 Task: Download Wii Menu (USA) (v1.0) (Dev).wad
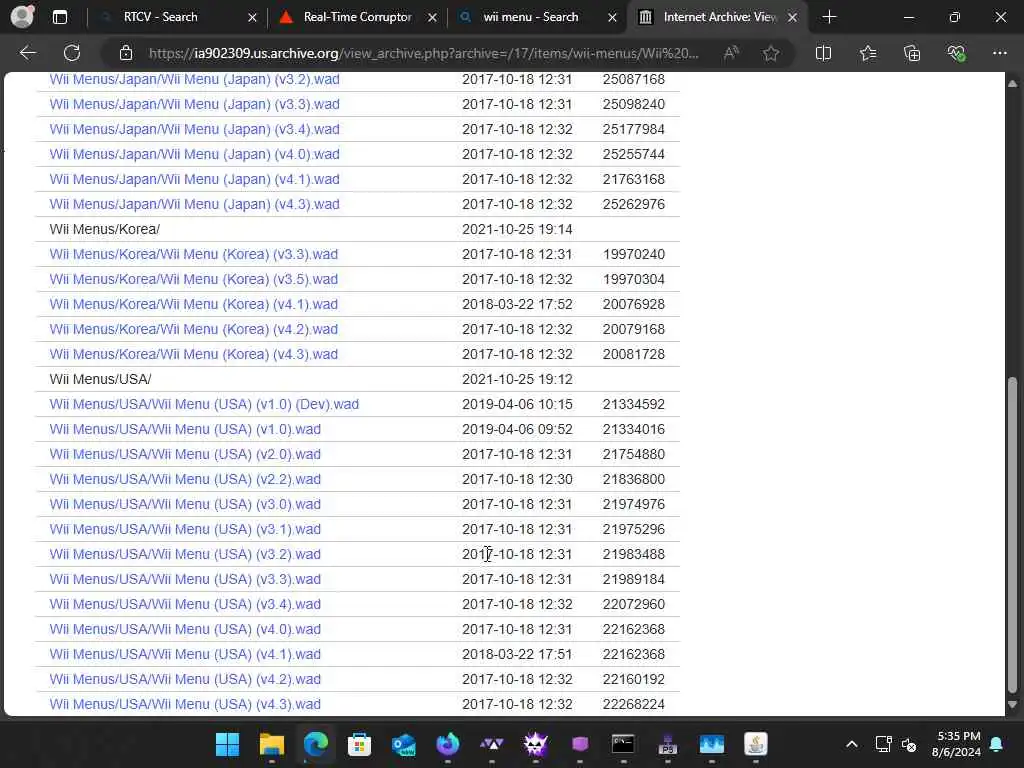(x=204, y=404)
